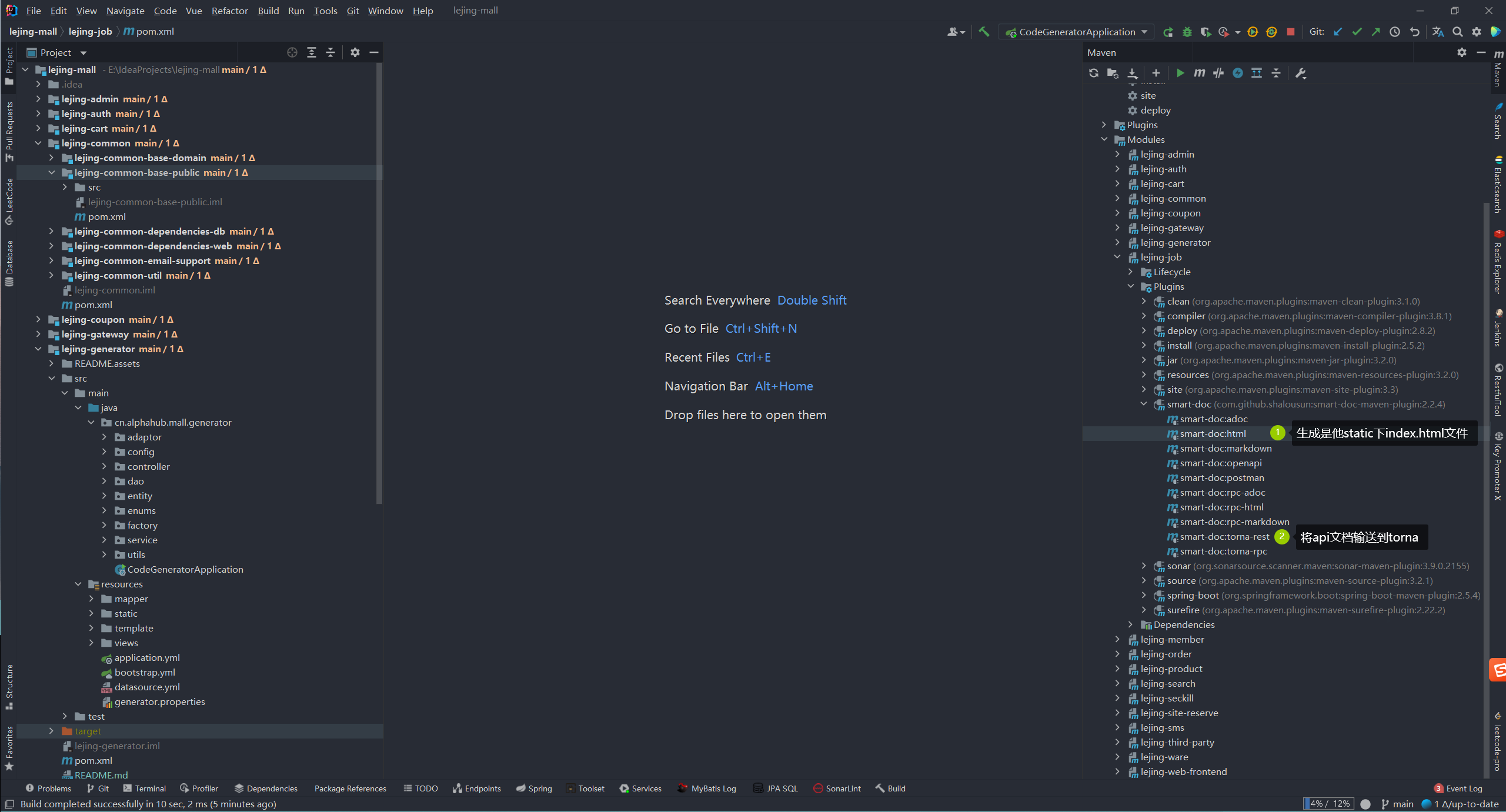The height and width of the screenshot is (812, 1506).
Task: Toggle Skip Tests mode in Maven
Action: pos(1238,73)
